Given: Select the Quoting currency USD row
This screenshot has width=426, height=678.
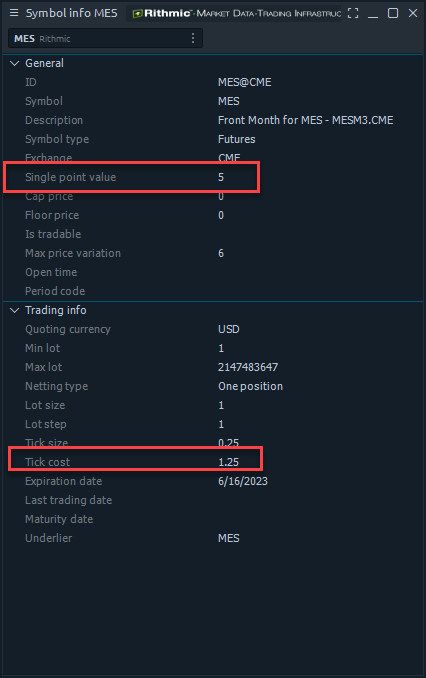Looking at the screenshot, I should click(x=213, y=329).
